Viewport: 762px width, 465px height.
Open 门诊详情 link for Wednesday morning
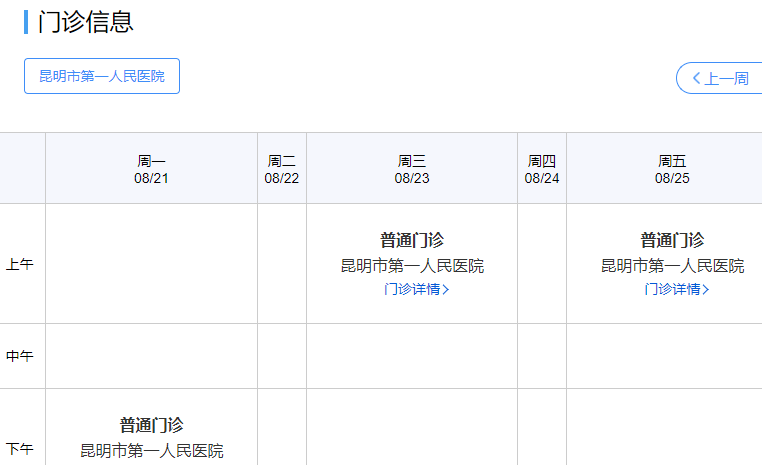411,290
